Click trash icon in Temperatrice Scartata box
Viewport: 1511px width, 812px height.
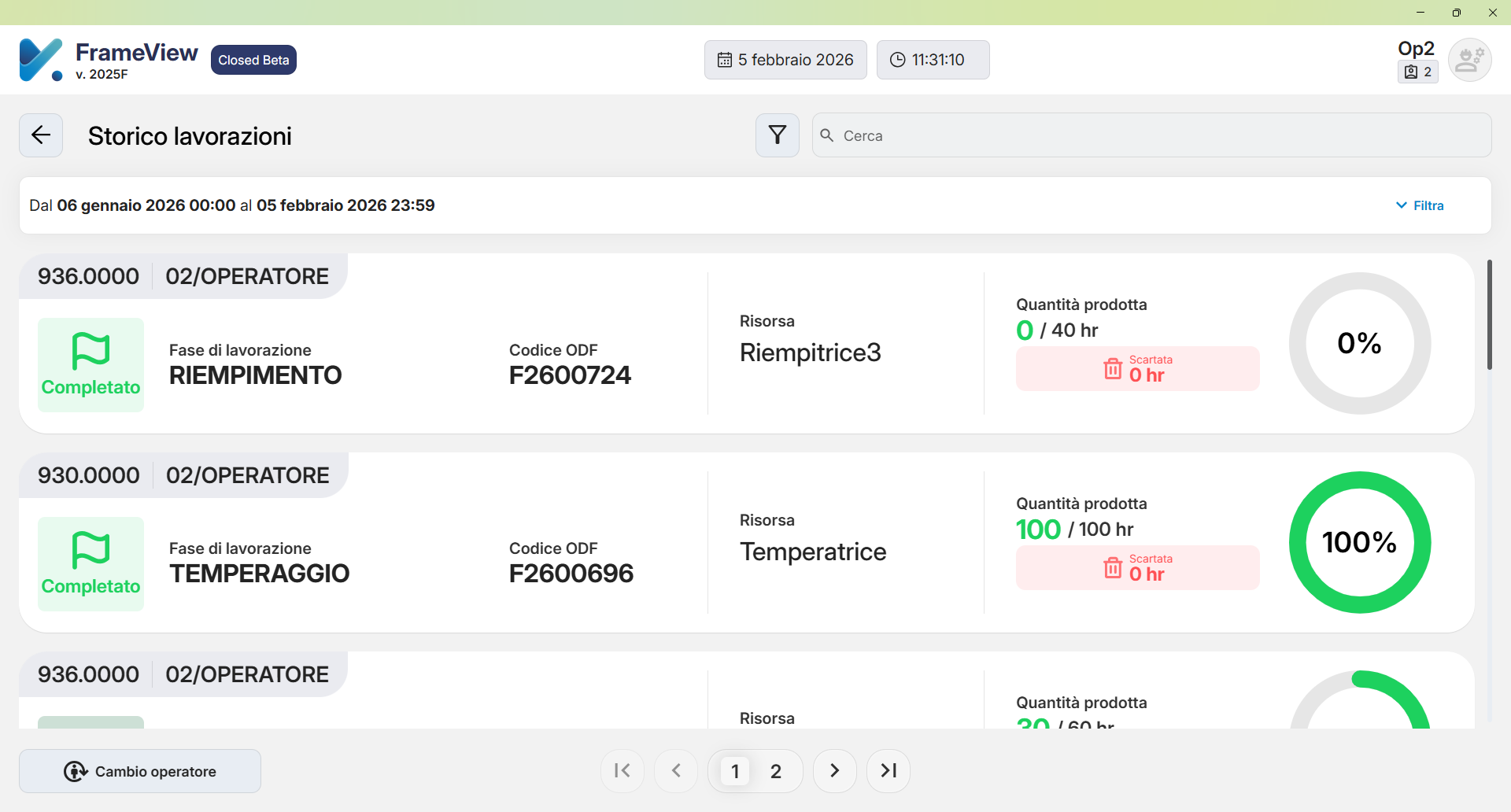pos(1113,567)
